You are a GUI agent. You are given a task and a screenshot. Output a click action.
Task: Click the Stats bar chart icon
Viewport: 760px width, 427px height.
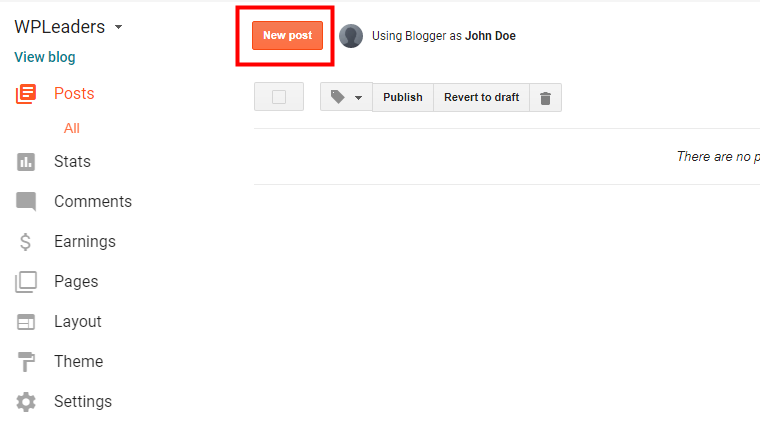[26, 162]
